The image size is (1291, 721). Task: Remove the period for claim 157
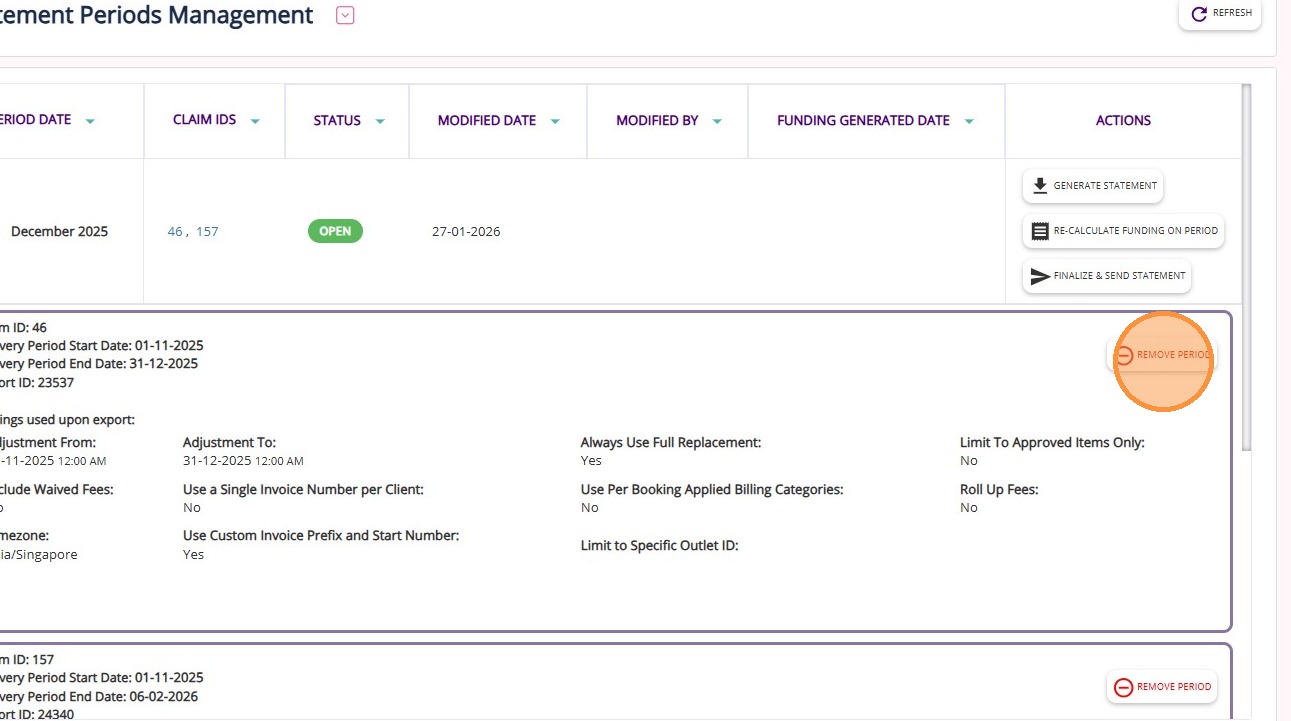click(1162, 687)
